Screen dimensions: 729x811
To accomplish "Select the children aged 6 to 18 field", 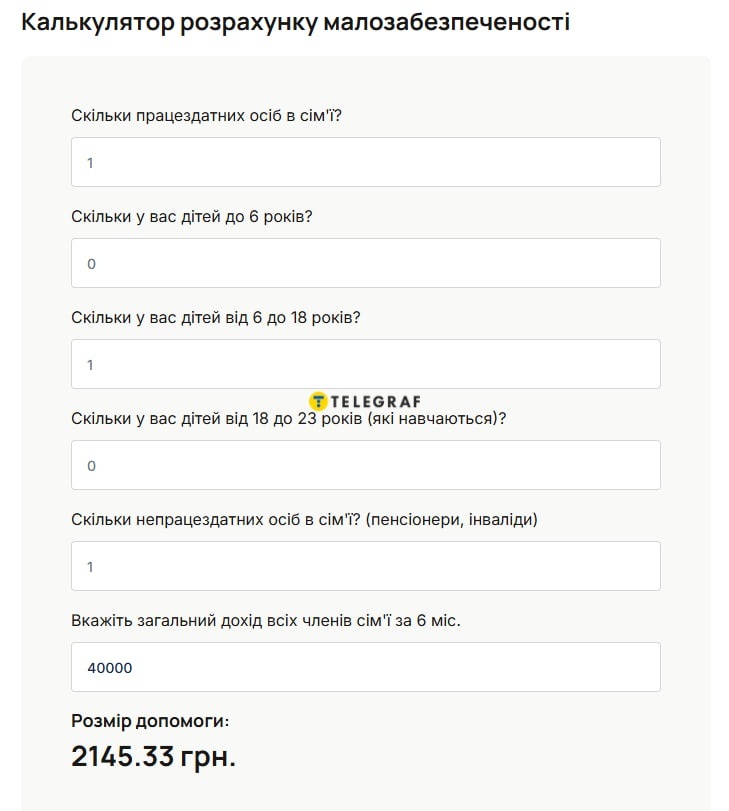I will (x=365, y=364).
